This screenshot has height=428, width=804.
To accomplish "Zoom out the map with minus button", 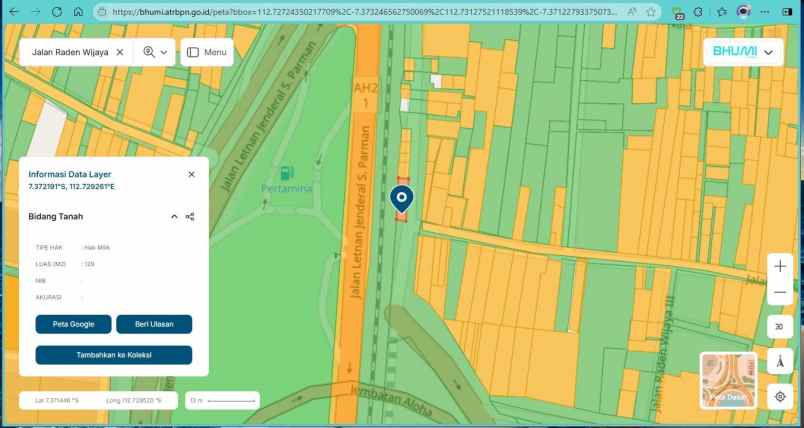I will point(780,293).
